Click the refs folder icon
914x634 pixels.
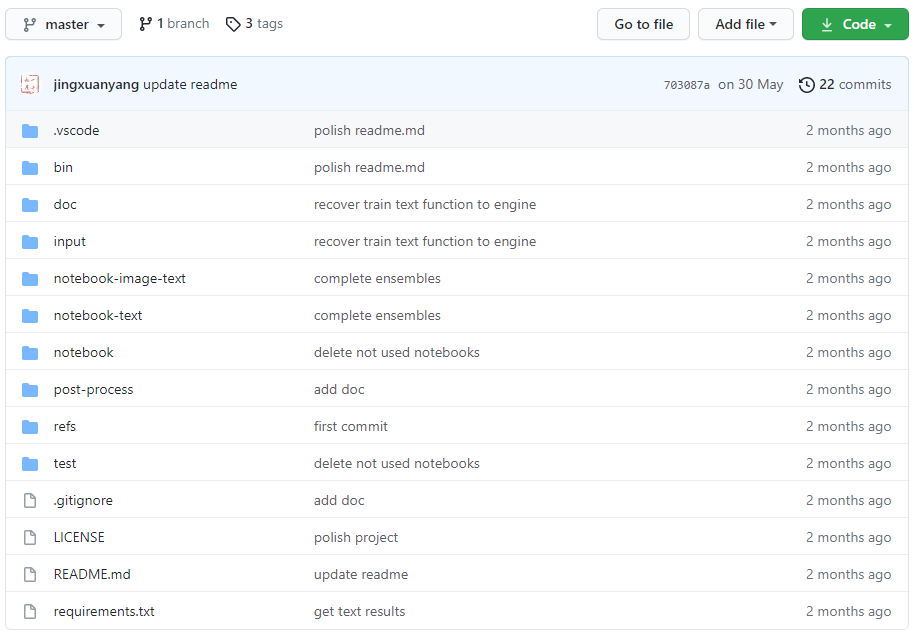(30, 427)
